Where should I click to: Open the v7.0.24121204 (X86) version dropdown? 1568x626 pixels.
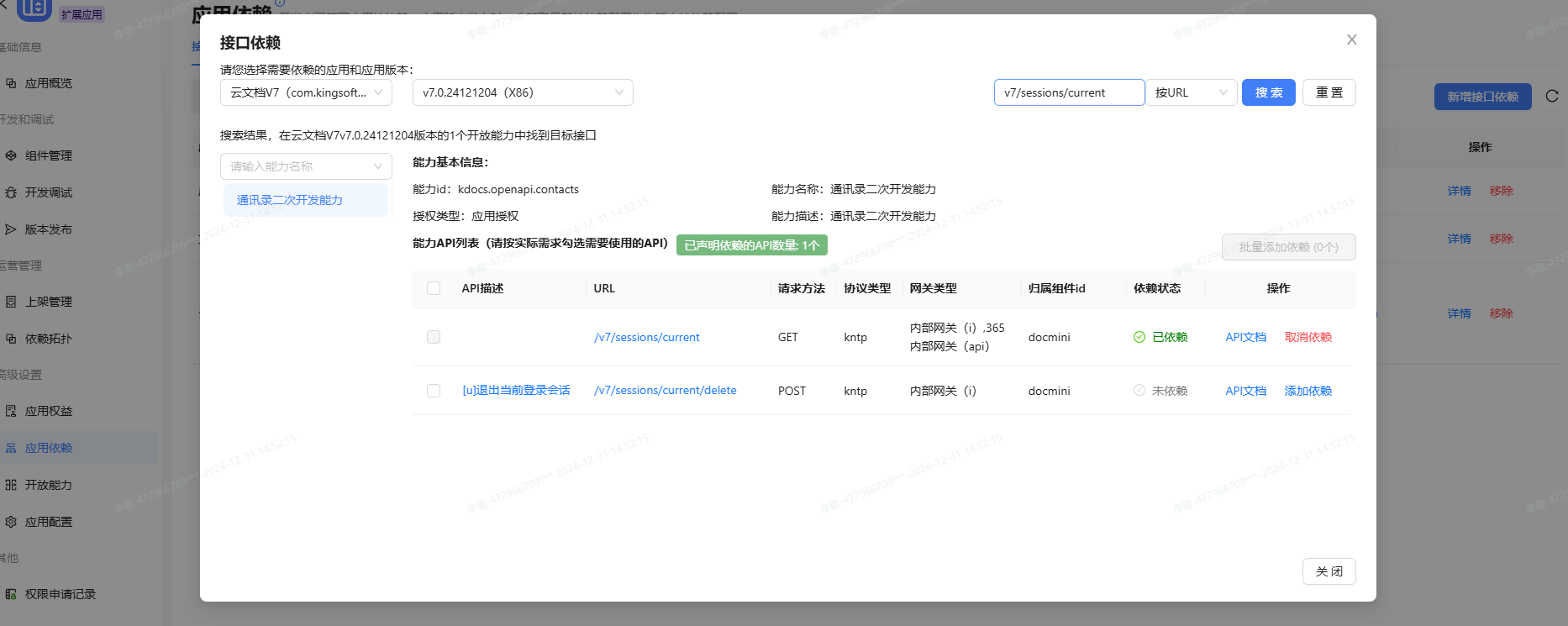tap(523, 92)
